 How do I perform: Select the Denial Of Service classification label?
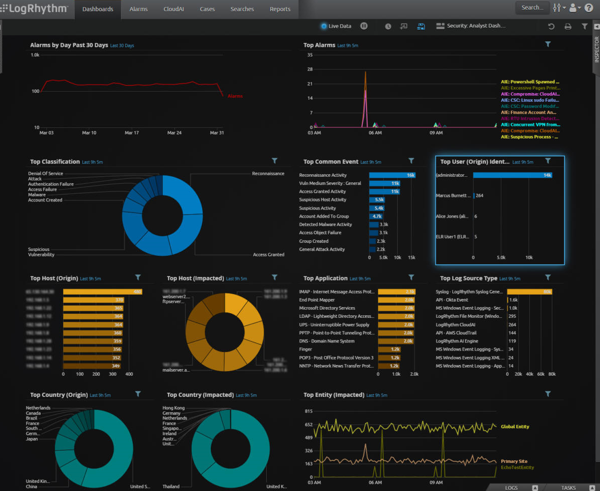[45, 173]
